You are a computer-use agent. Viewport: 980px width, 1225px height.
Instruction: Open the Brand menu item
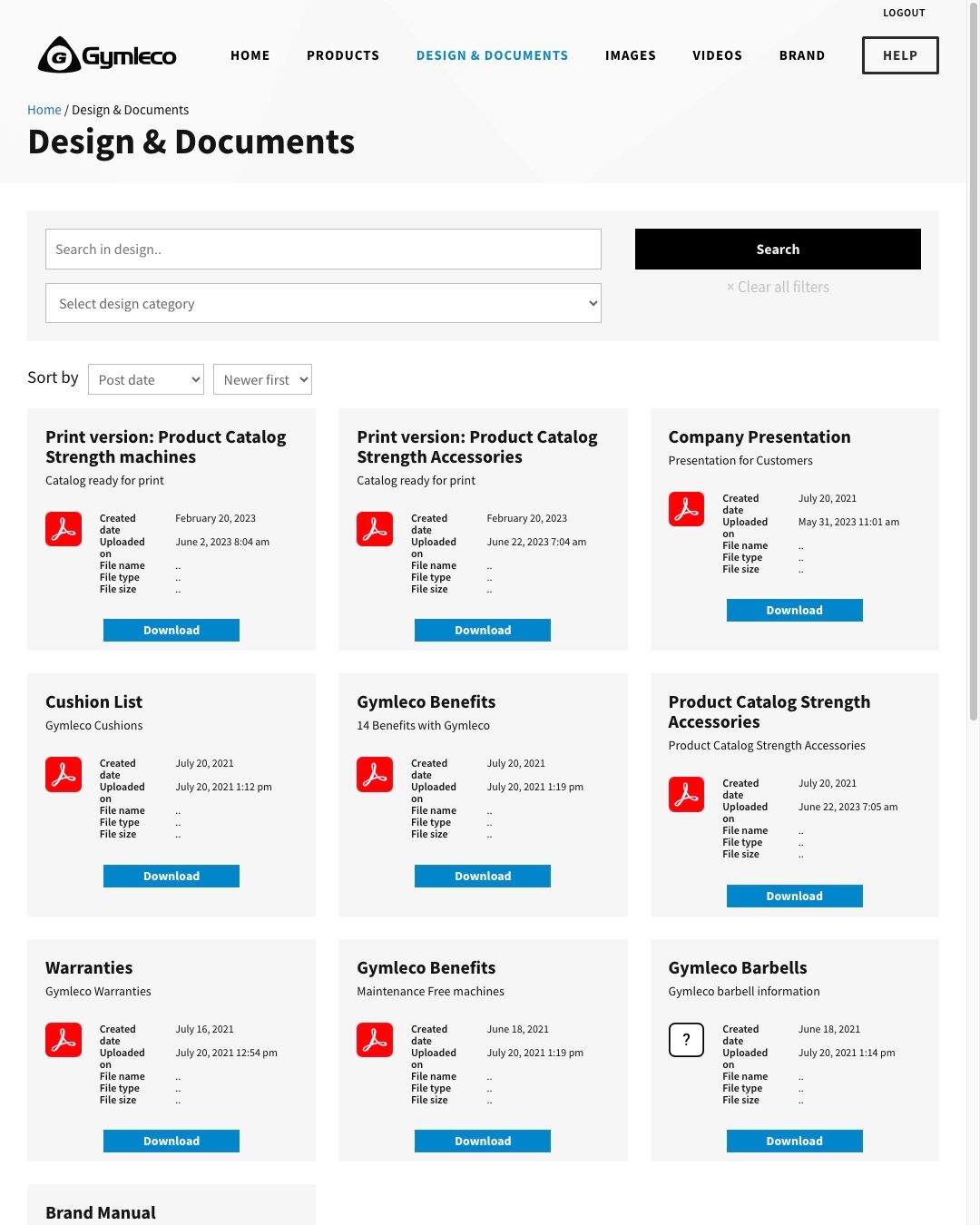(x=802, y=55)
